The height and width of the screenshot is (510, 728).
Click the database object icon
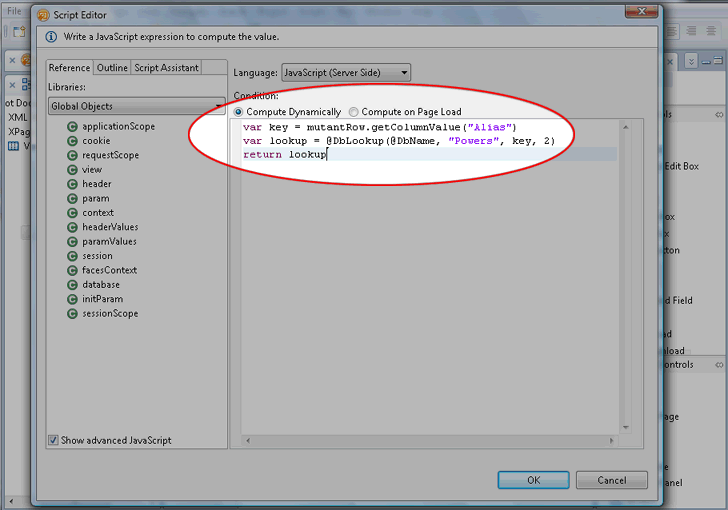(72, 285)
